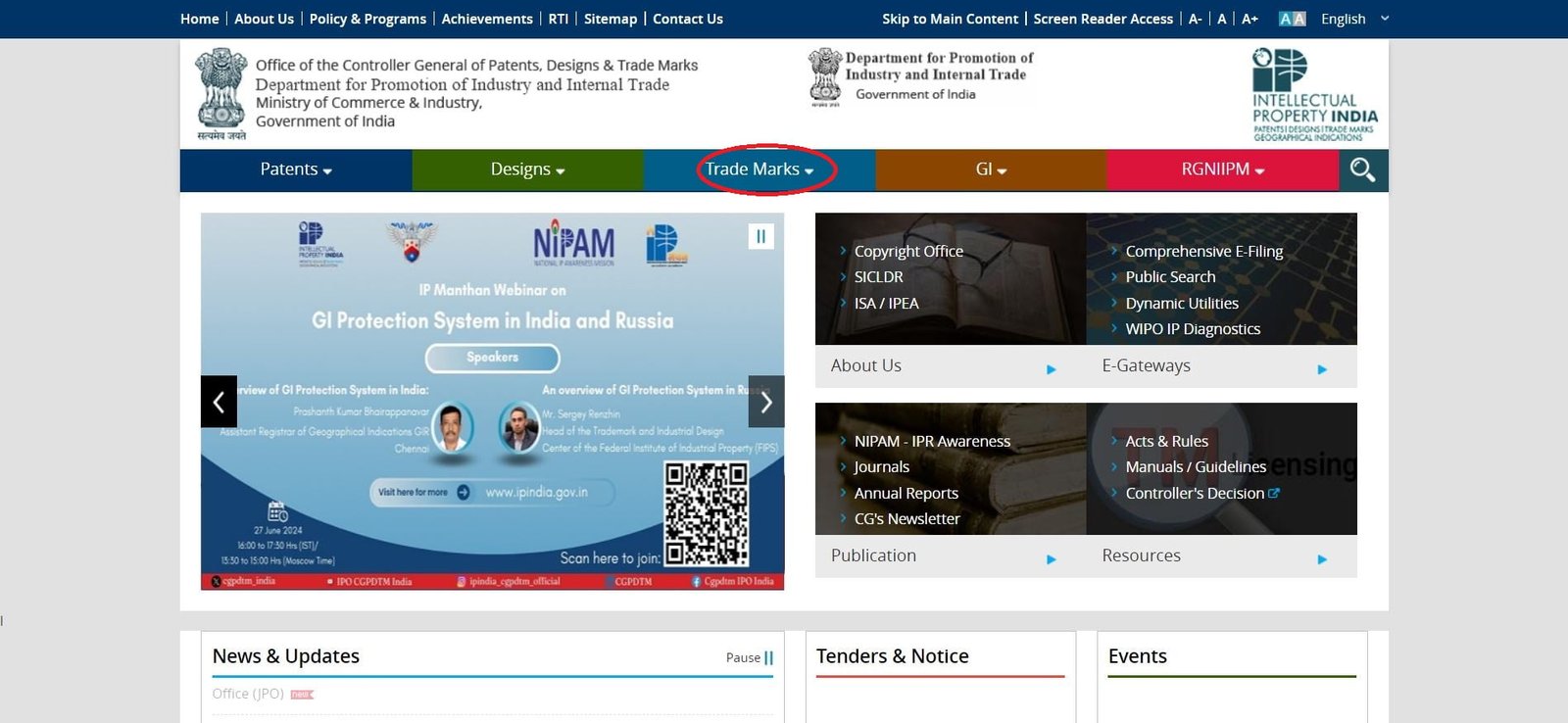Increase font size with A+
This screenshot has height=723, width=1568.
pyautogui.click(x=1249, y=19)
